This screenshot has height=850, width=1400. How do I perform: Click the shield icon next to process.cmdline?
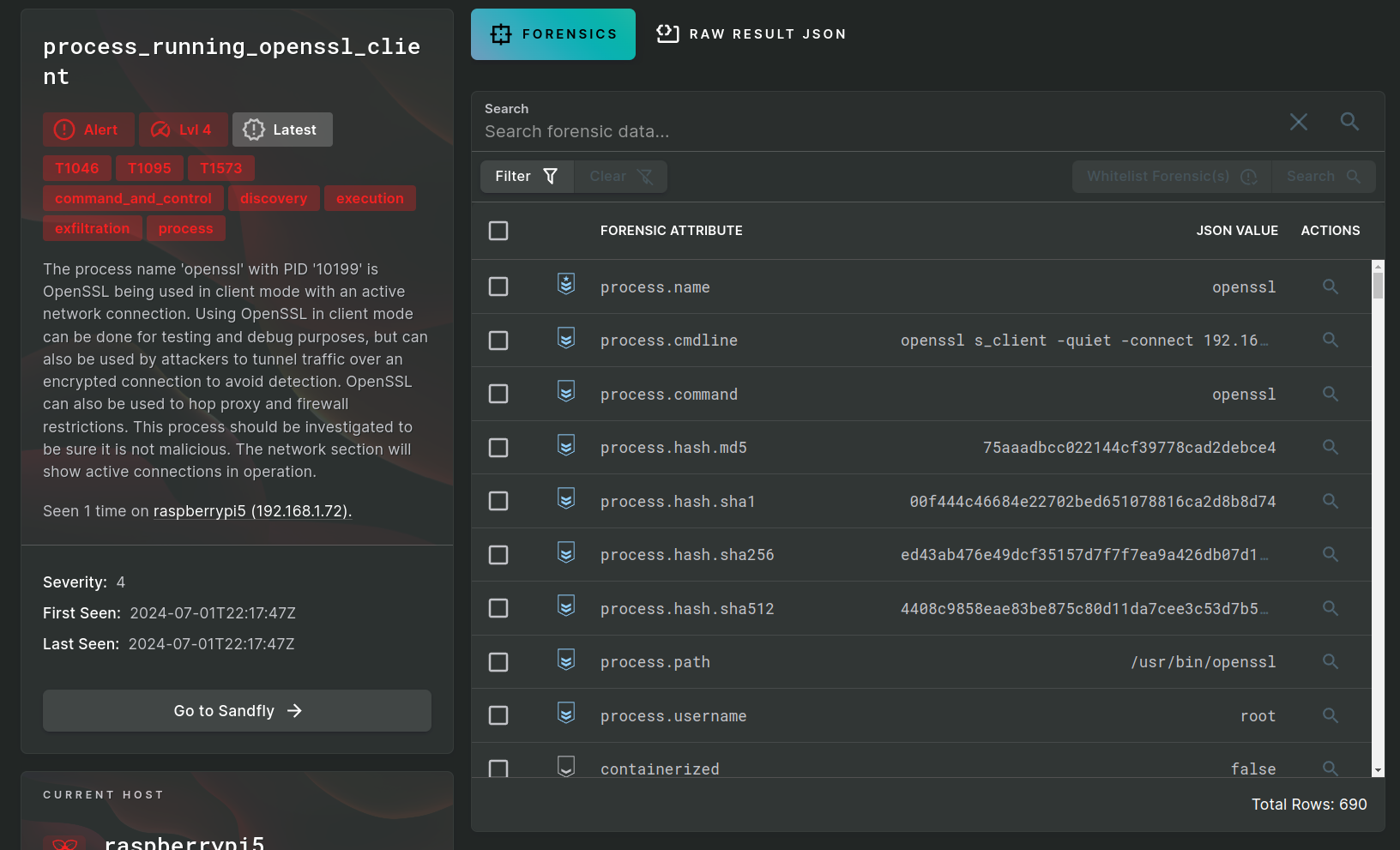coord(566,338)
